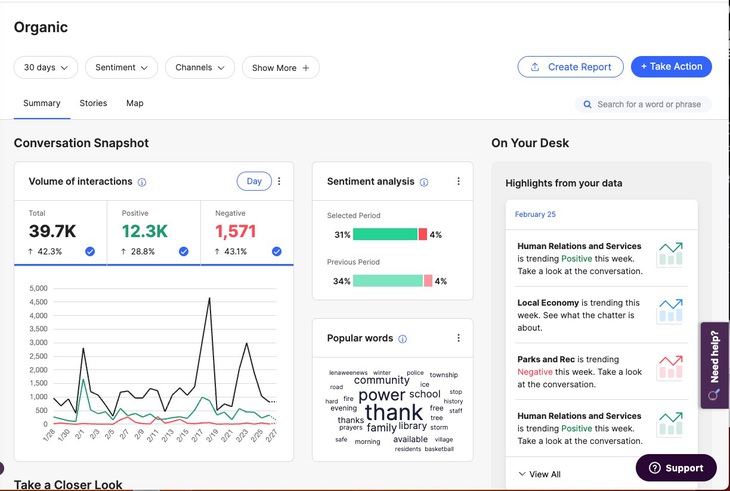Screen dimensions: 730x491
Task: Click the search for a word field
Action: 650,104
